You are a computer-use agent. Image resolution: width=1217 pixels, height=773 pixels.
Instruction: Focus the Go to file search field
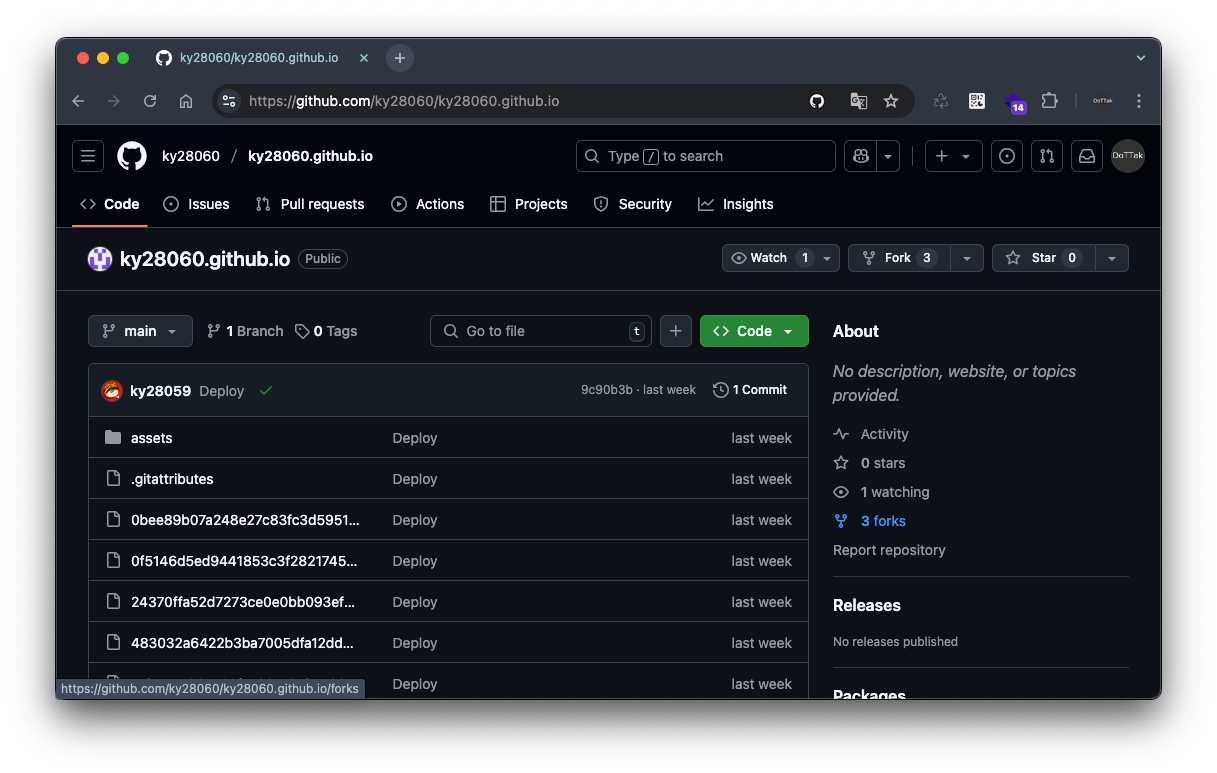541,331
